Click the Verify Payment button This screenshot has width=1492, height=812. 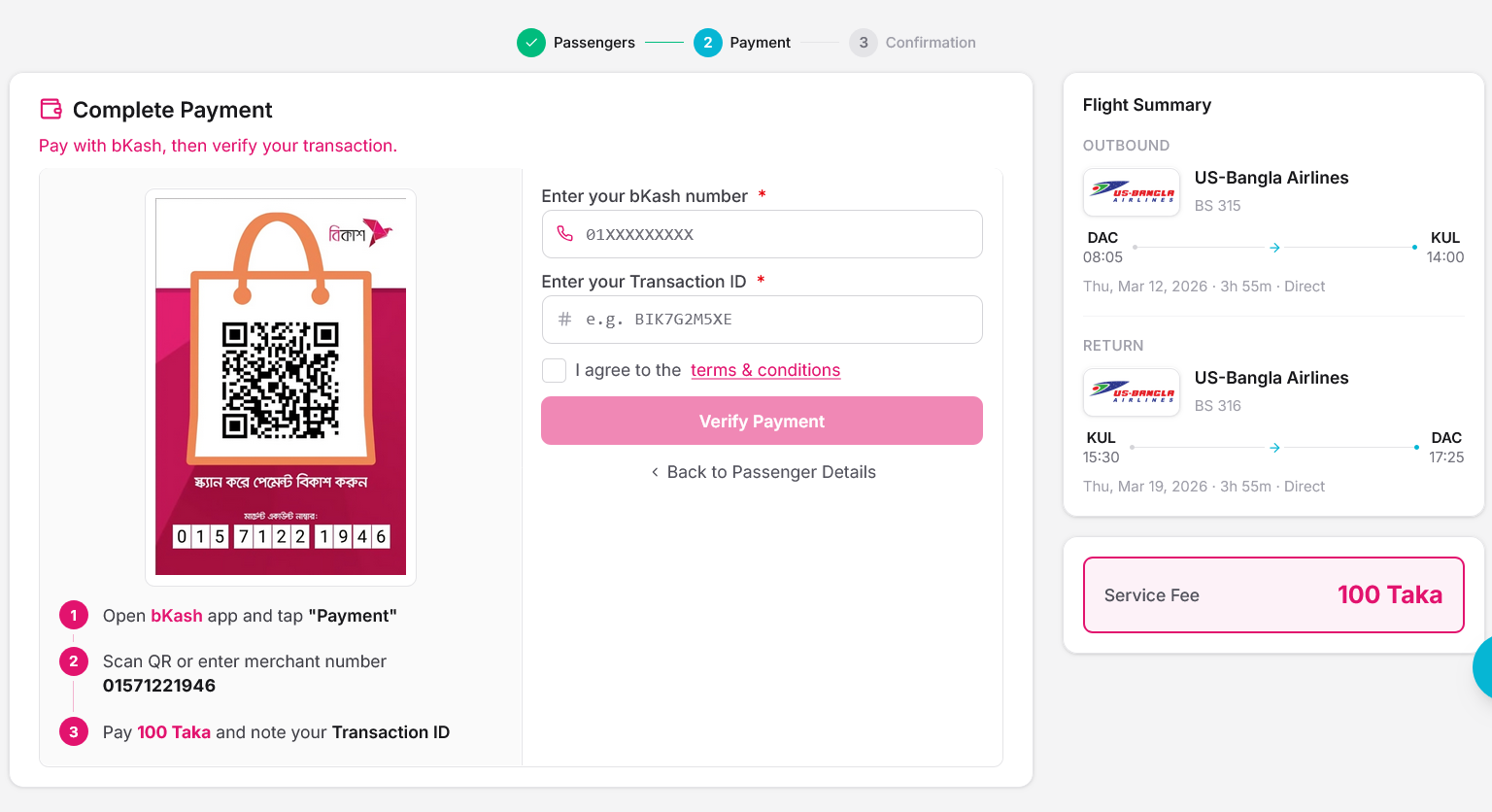coord(762,421)
